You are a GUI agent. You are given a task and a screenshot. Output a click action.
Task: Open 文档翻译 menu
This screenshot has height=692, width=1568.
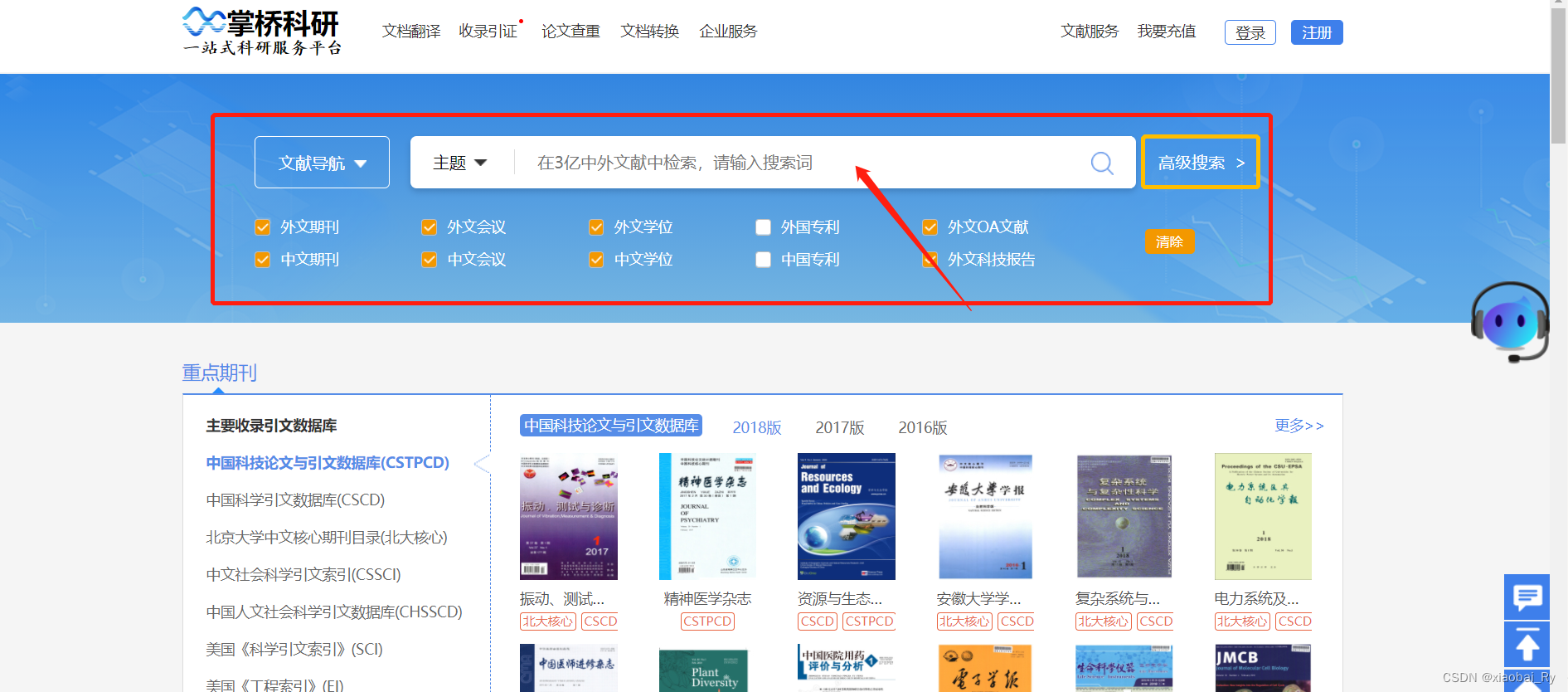coord(411,32)
